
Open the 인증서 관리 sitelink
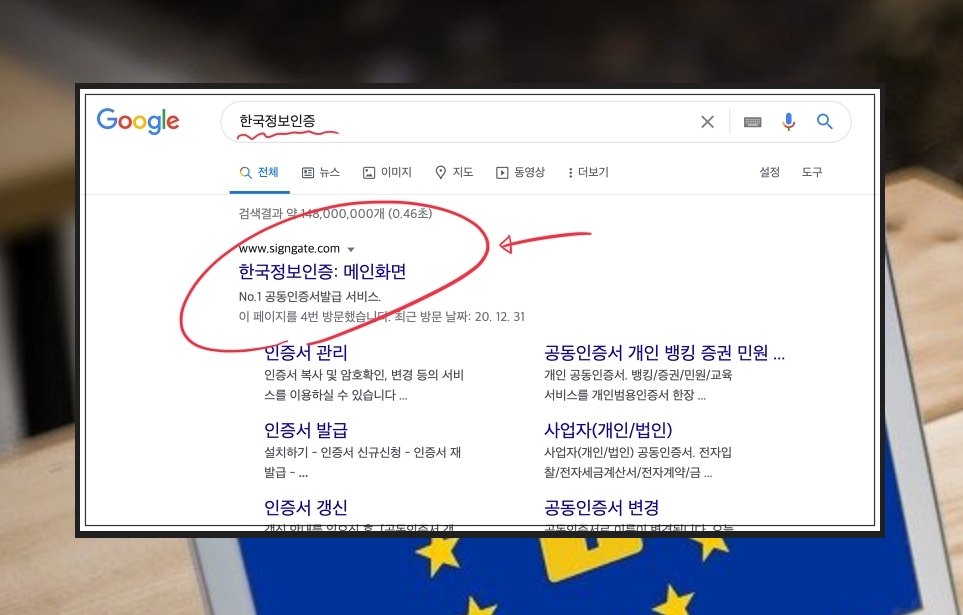pos(306,353)
